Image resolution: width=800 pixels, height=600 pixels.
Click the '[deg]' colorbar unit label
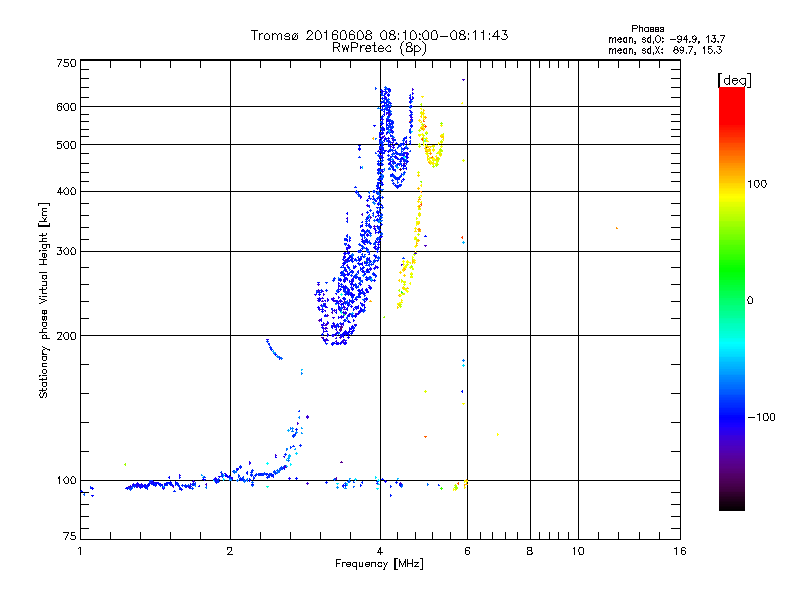click(734, 80)
